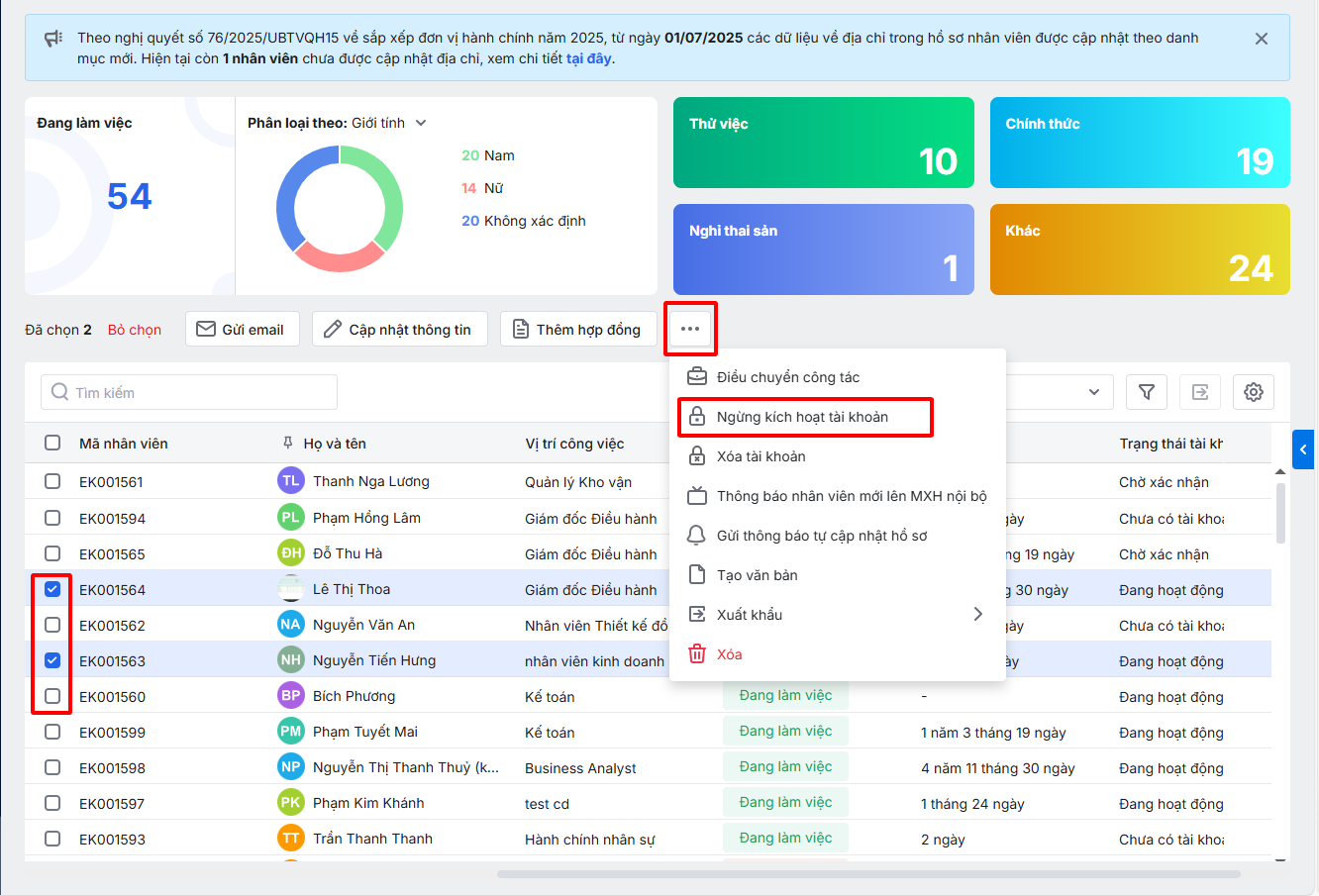Click the export arrow icon beside filter

pos(1199,392)
